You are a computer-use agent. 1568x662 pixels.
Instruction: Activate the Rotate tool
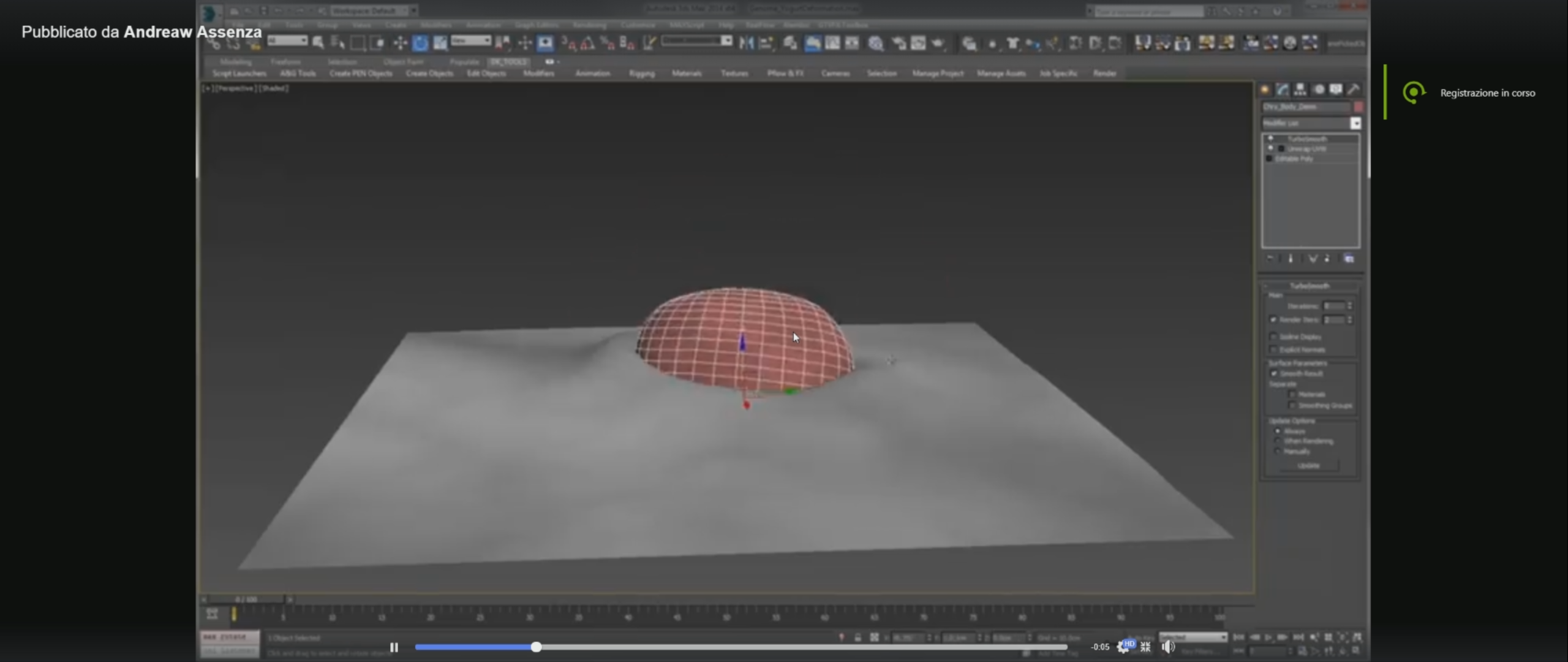click(420, 43)
